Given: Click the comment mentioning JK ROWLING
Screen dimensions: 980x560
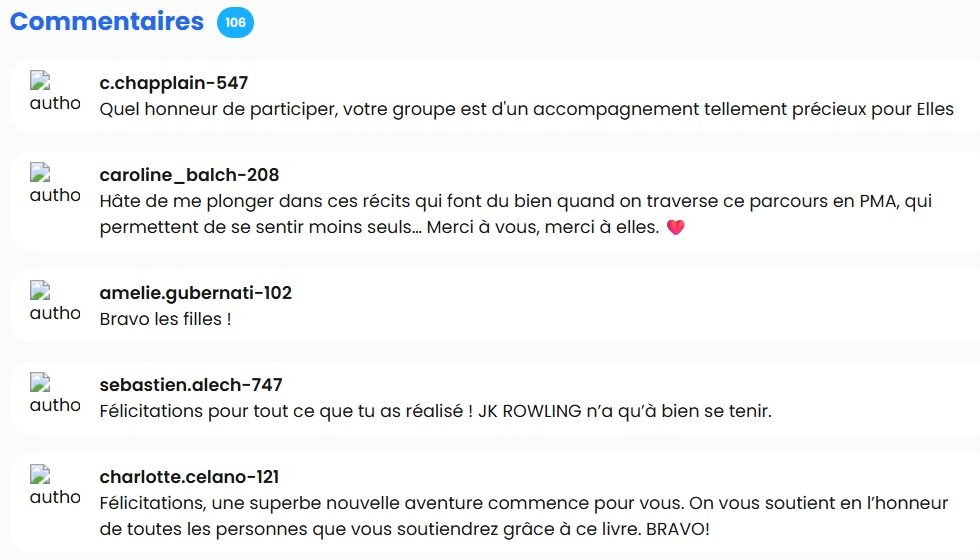Looking at the screenshot, I should pos(436,411).
